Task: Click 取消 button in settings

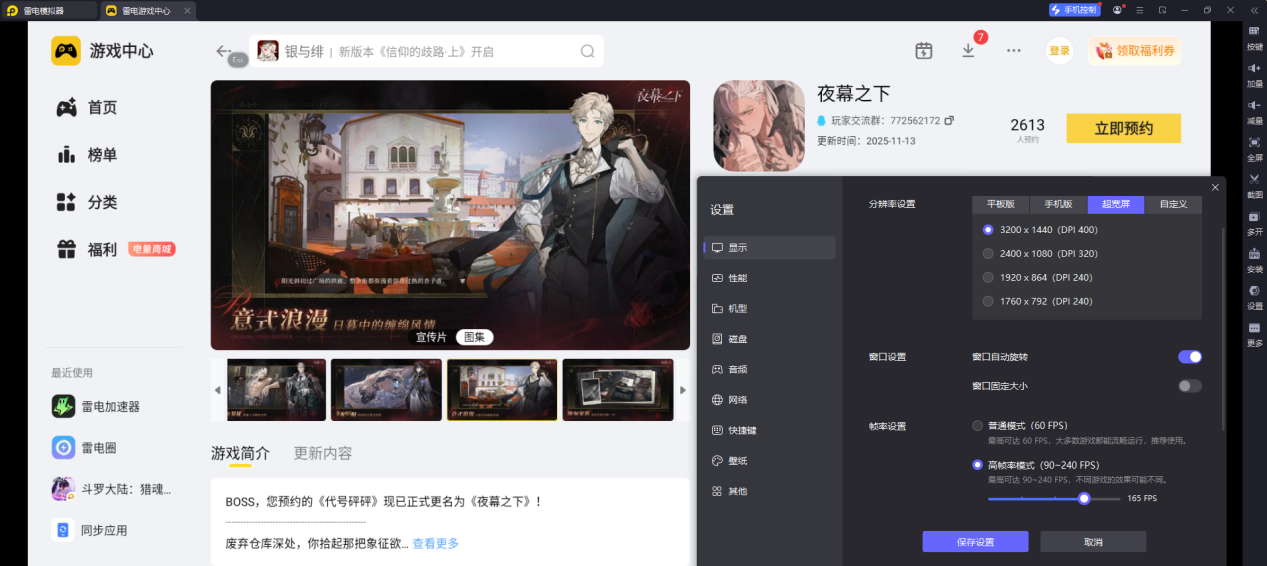Action: click(x=1093, y=542)
